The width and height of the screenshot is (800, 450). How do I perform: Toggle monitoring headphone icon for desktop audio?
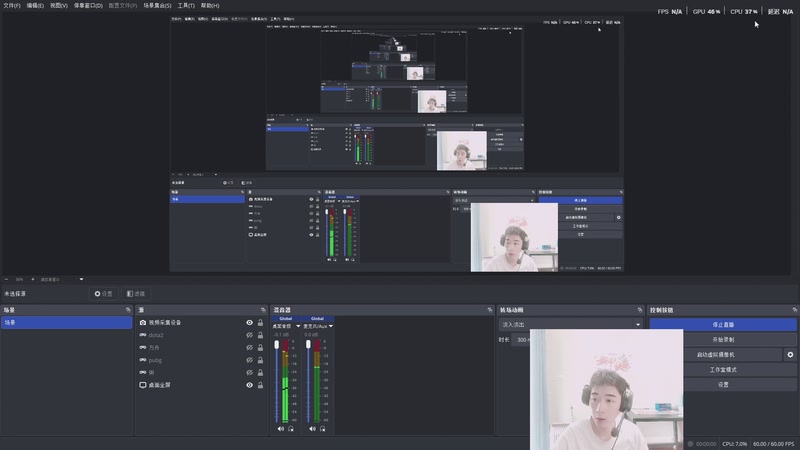pos(291,429)
